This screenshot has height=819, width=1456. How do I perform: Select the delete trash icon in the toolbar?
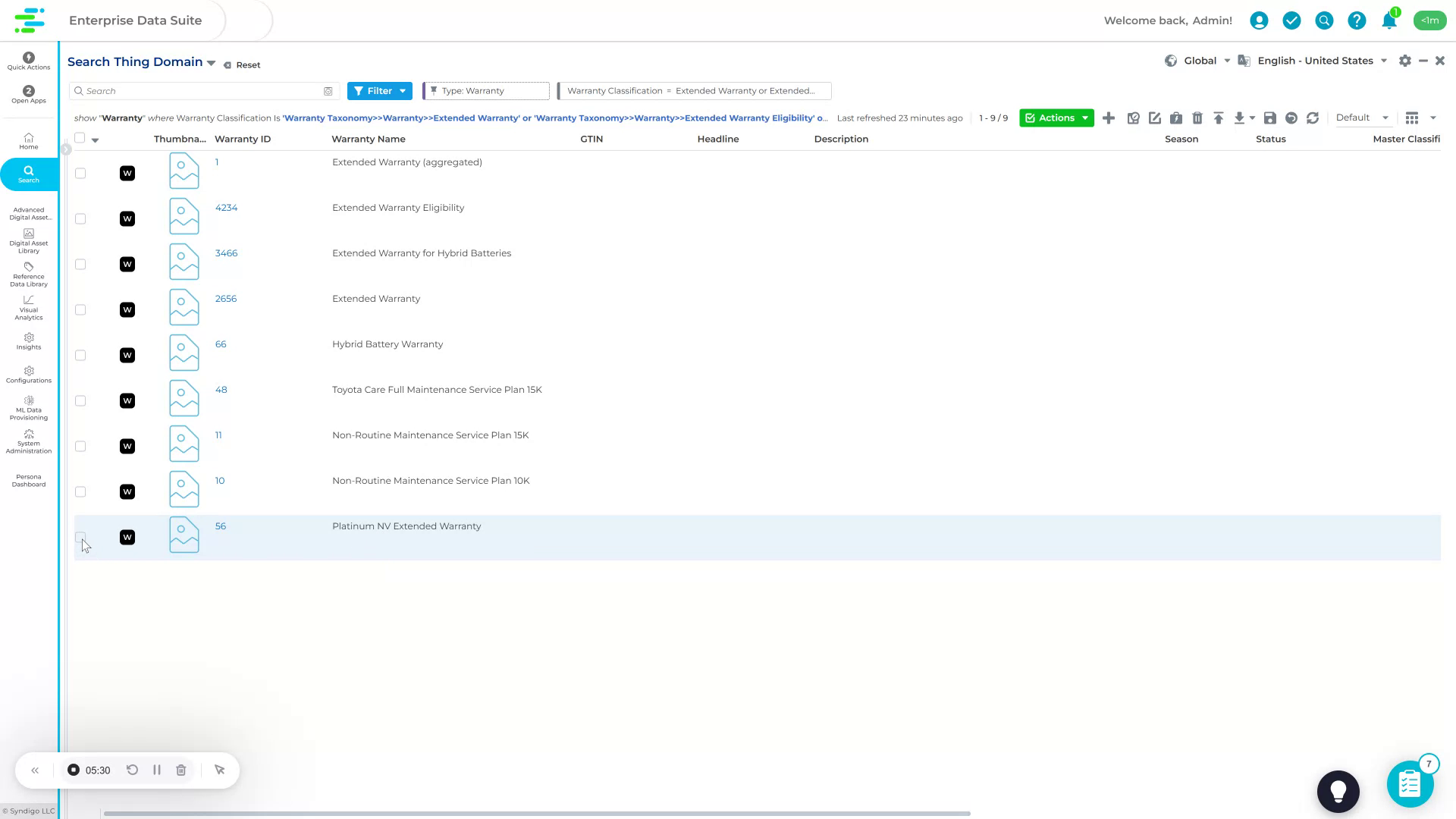(1197, 118)
